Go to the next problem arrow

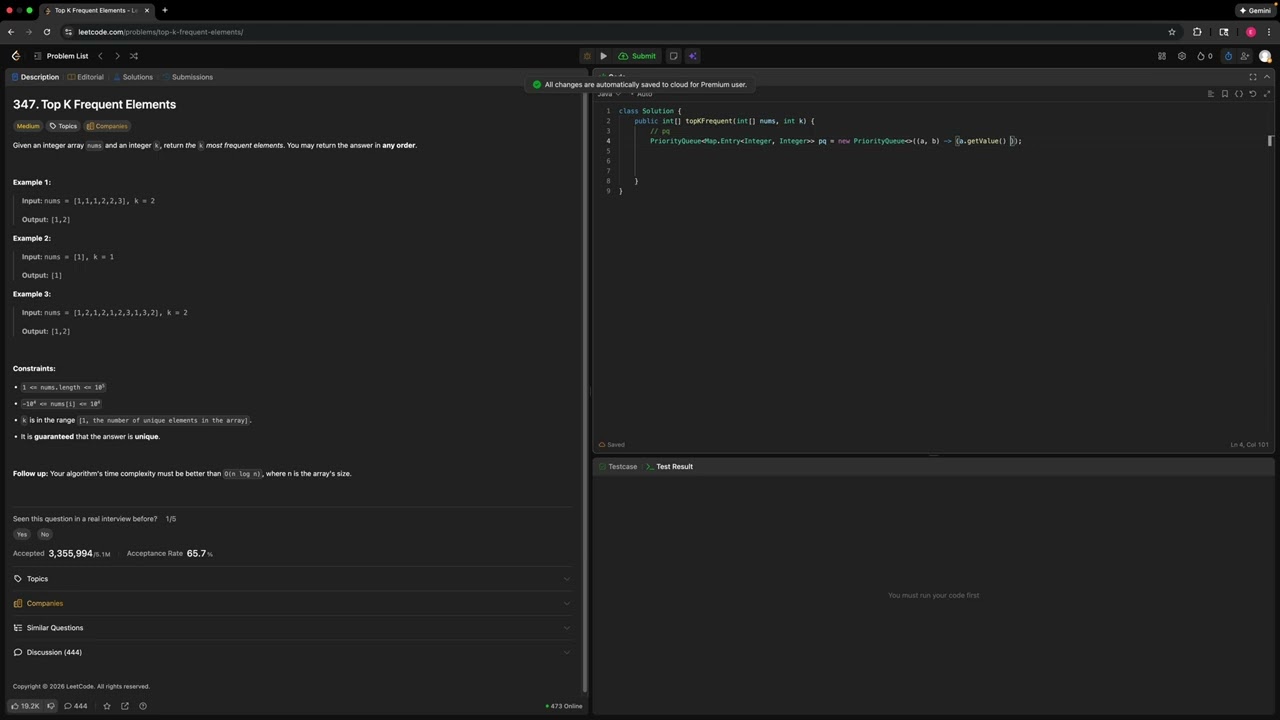(117, 56)
